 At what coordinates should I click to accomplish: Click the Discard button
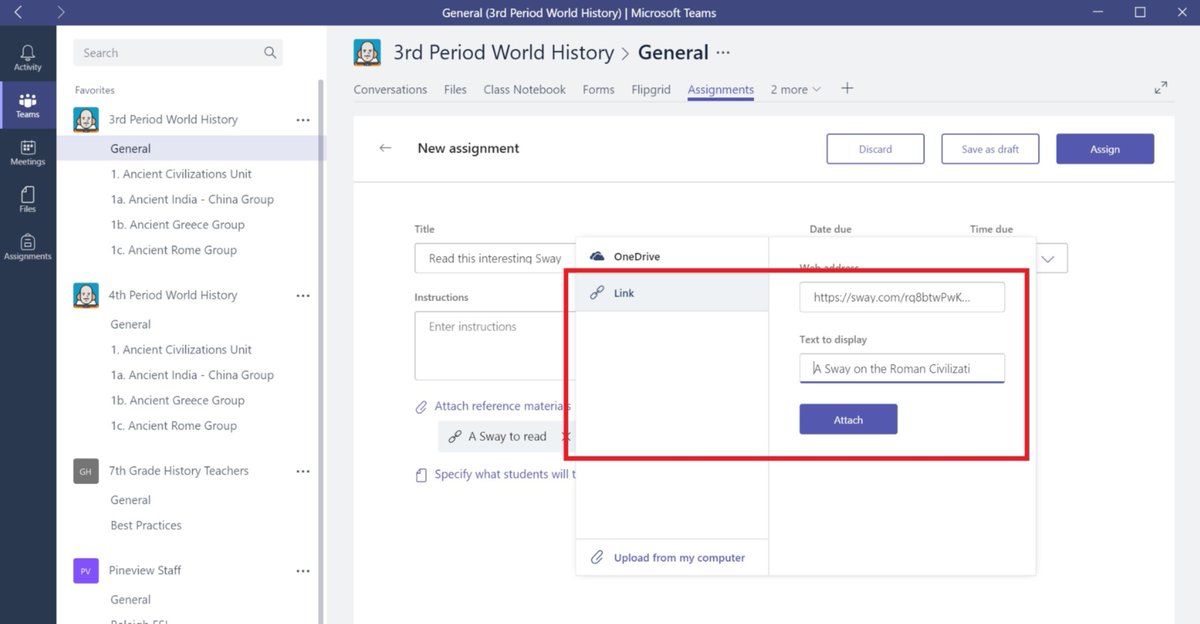pos(875,149)
